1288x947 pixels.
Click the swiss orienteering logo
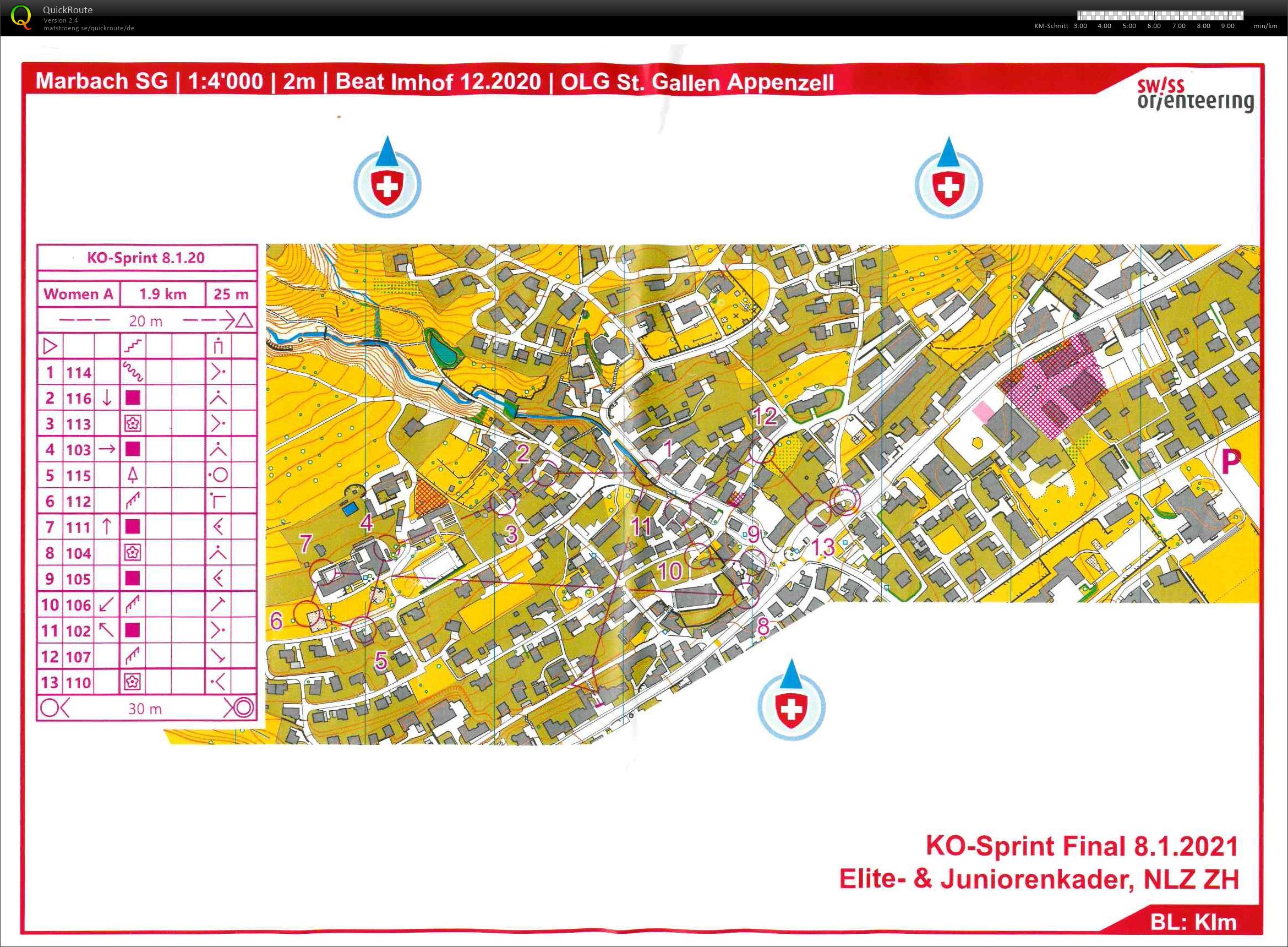coord(1195,95)
